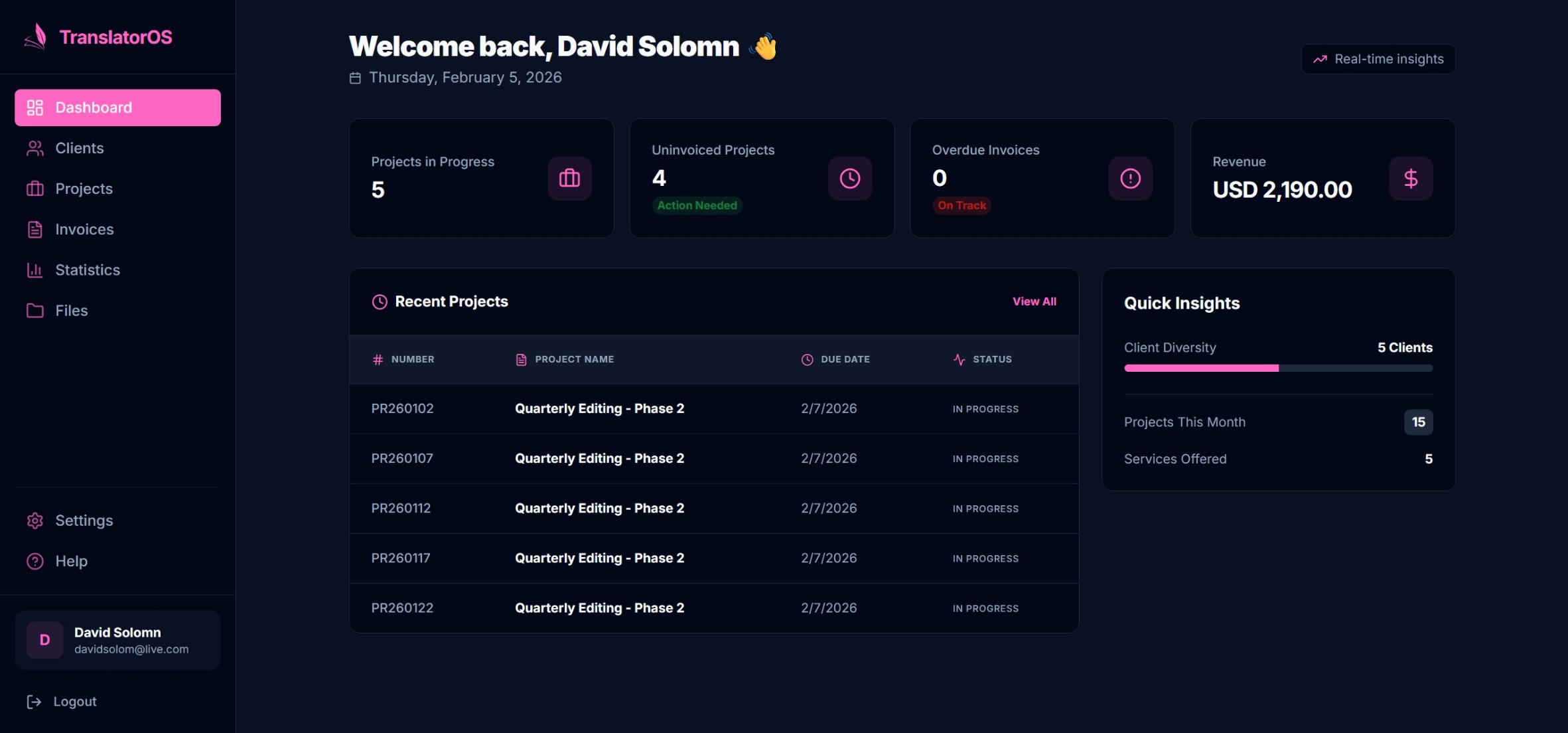Open Files using the folder icon
Screen dimensions: 1568x733
tap(35, 310)
